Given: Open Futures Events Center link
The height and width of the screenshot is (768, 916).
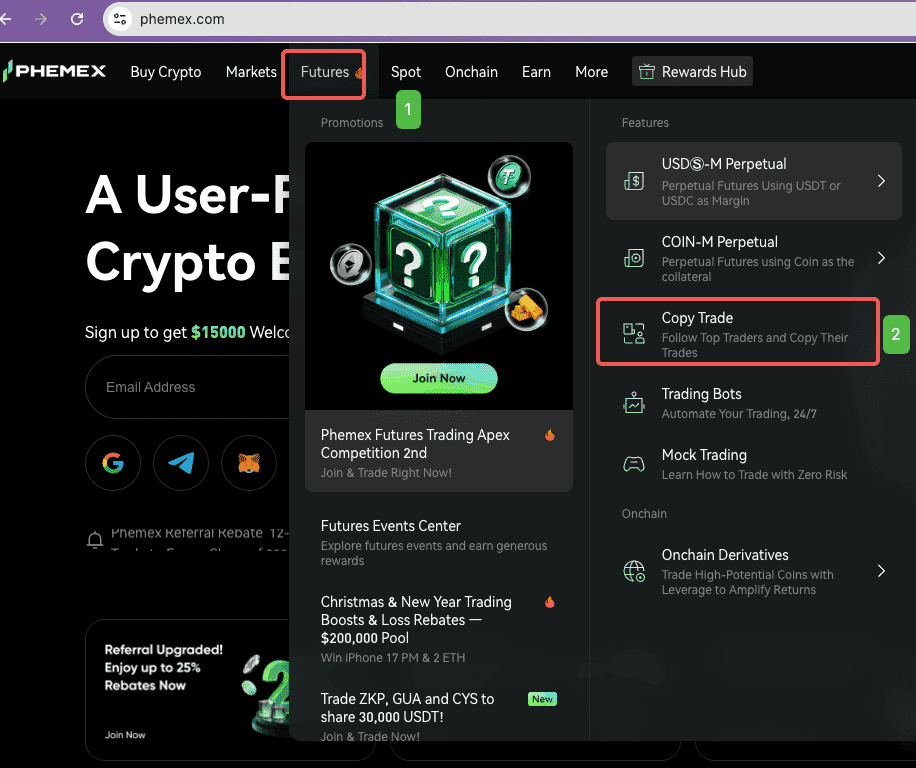Looking at the screenshot, I should point(391,526).
